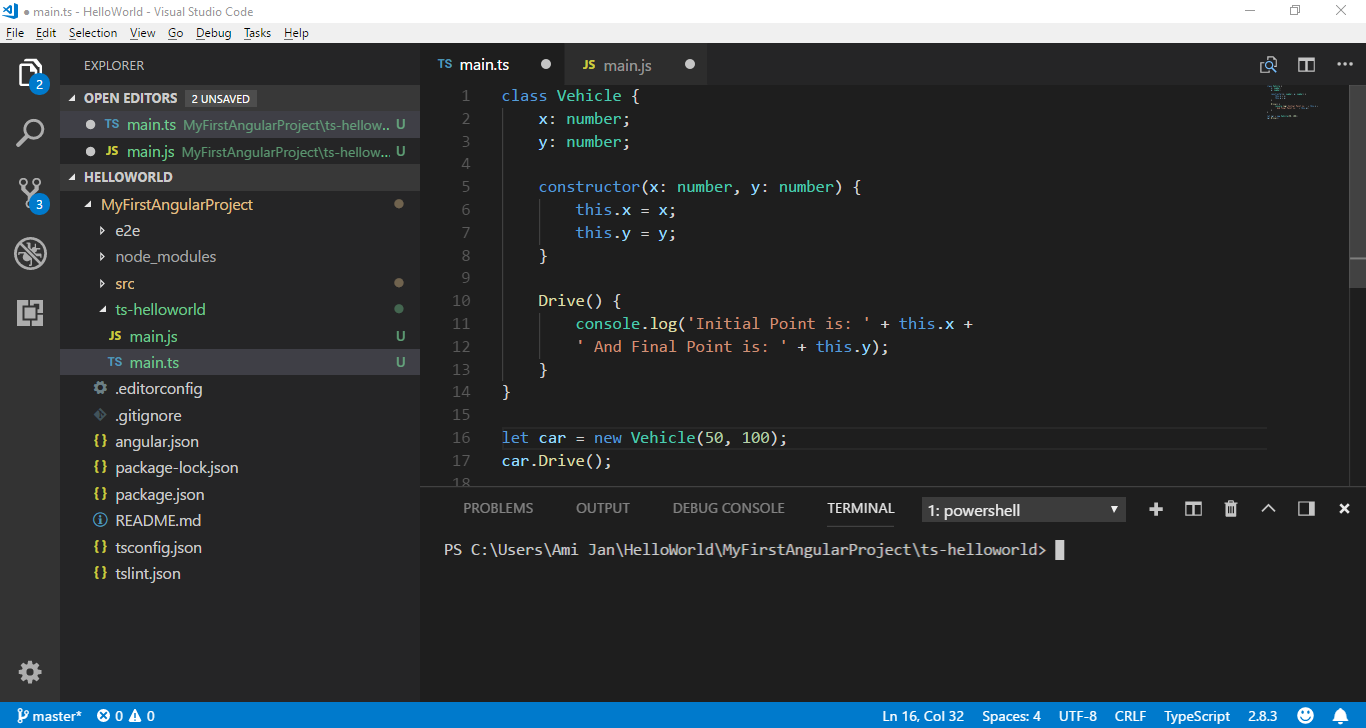
Task: Collapse the MyFirstAngularProject folder
Action: click(x=90, y=204)
